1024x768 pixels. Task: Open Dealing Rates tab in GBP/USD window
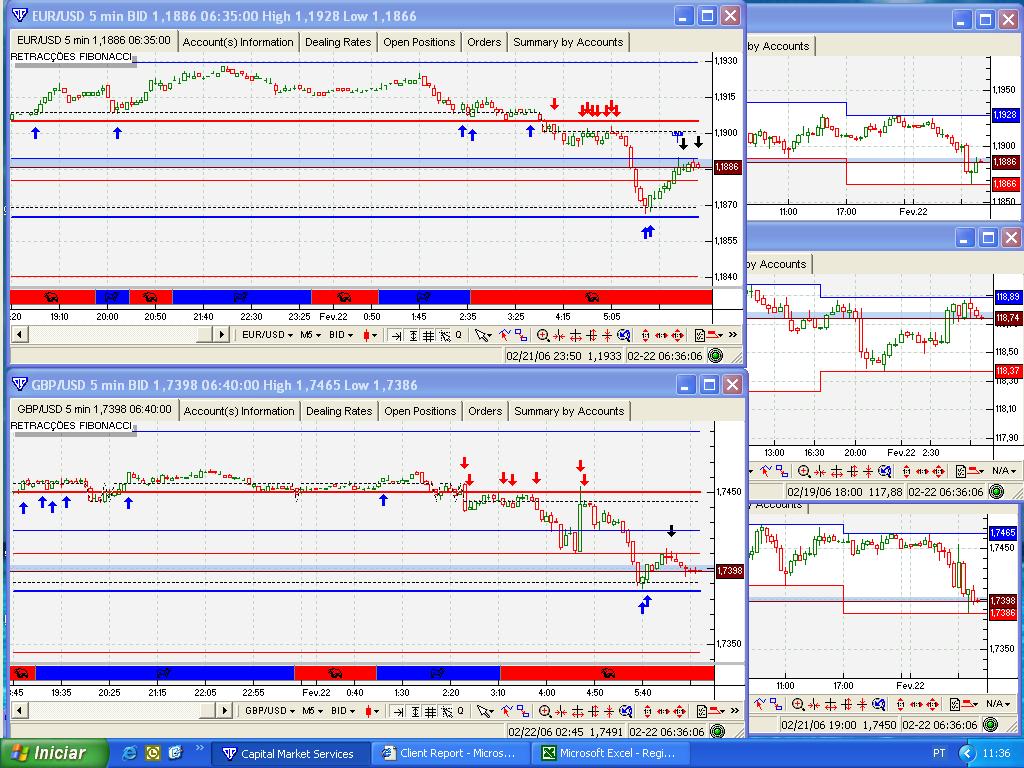[x=339, y=411]
